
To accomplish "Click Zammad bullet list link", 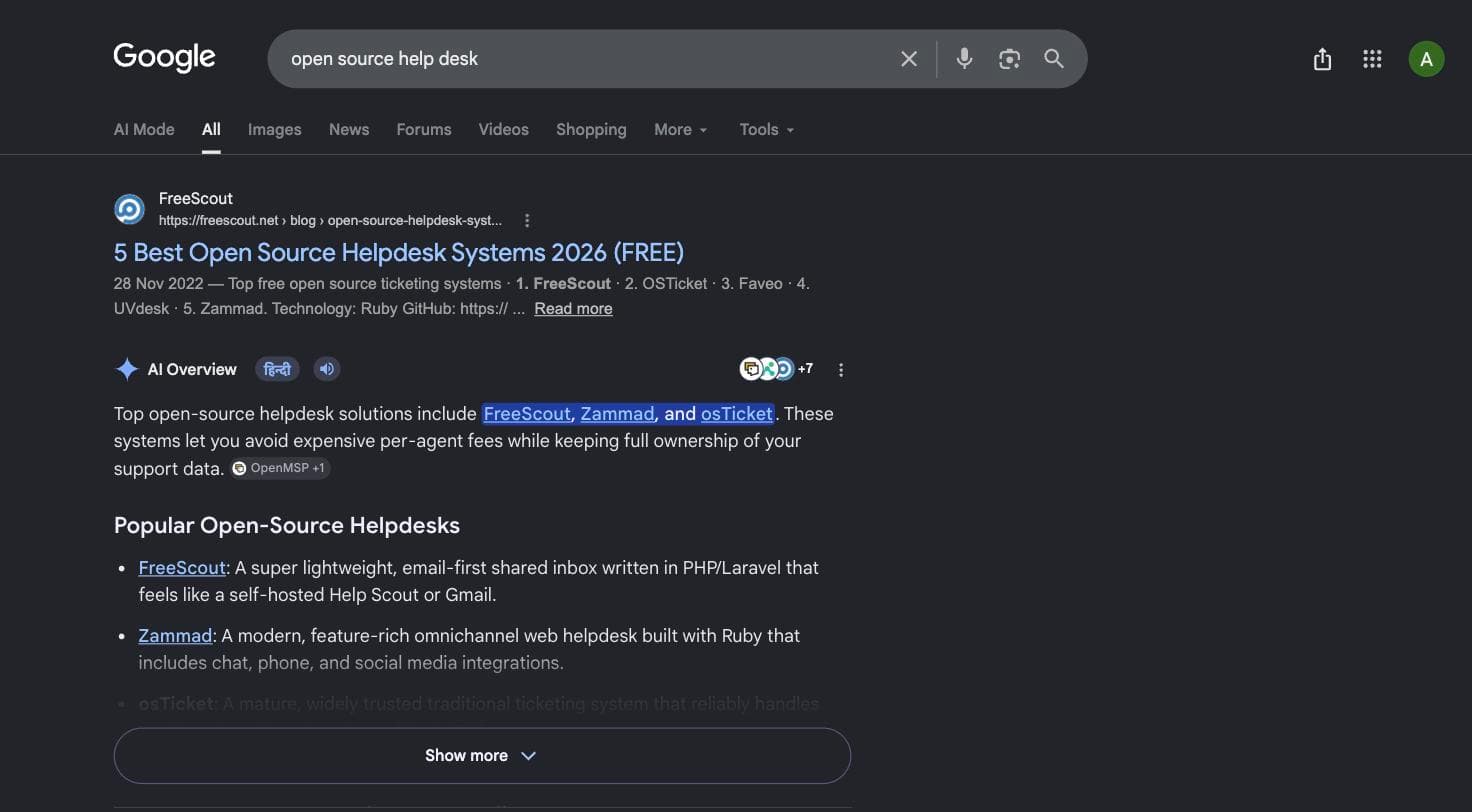I will click(175, 636).
